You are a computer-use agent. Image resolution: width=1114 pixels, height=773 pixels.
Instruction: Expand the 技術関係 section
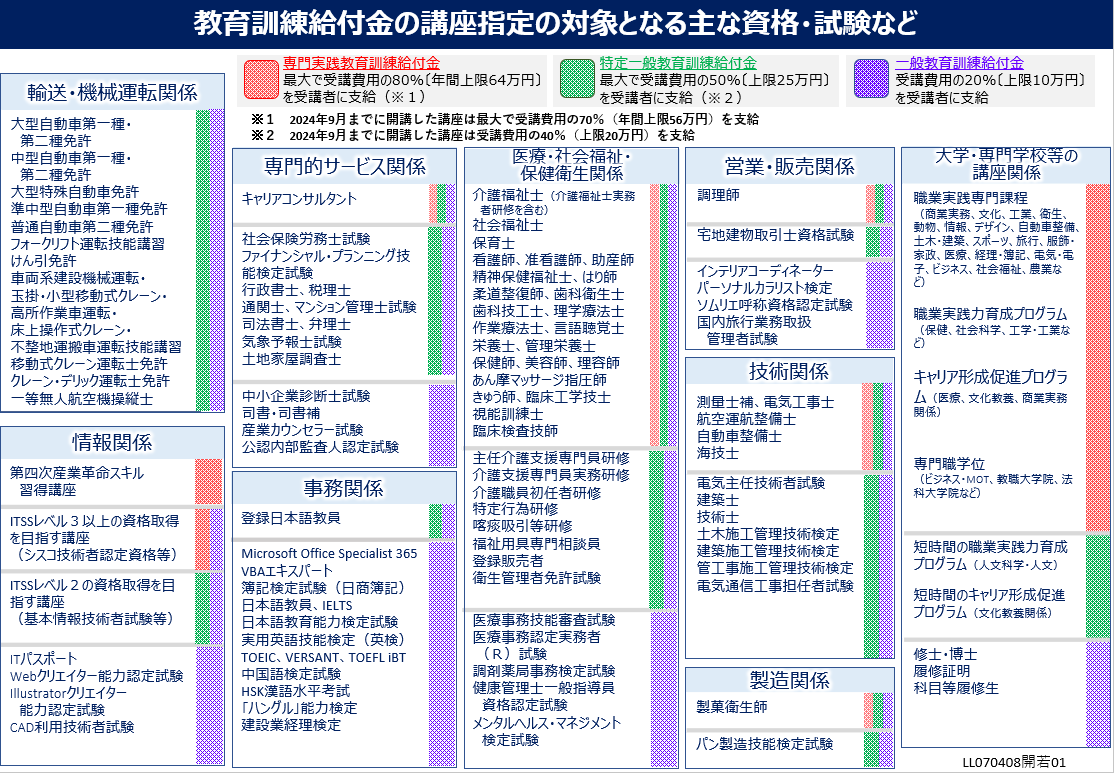point(789,369)
